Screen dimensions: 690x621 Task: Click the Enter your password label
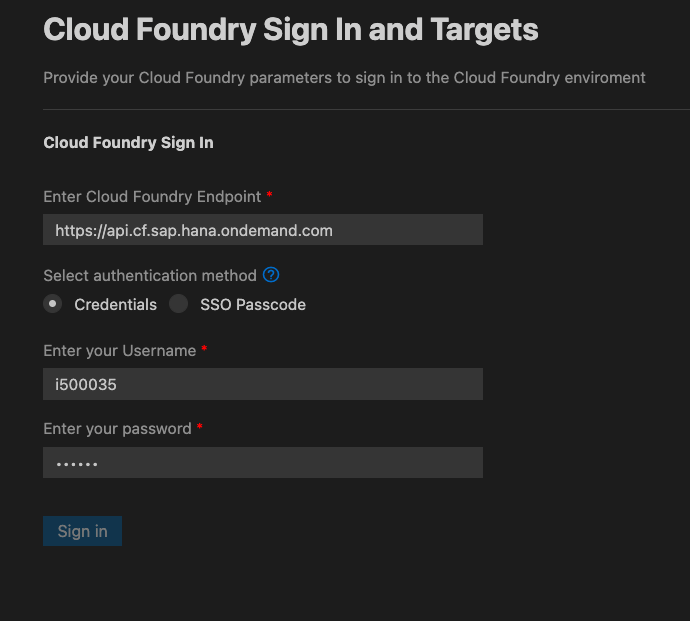click(x=117, y=429)
